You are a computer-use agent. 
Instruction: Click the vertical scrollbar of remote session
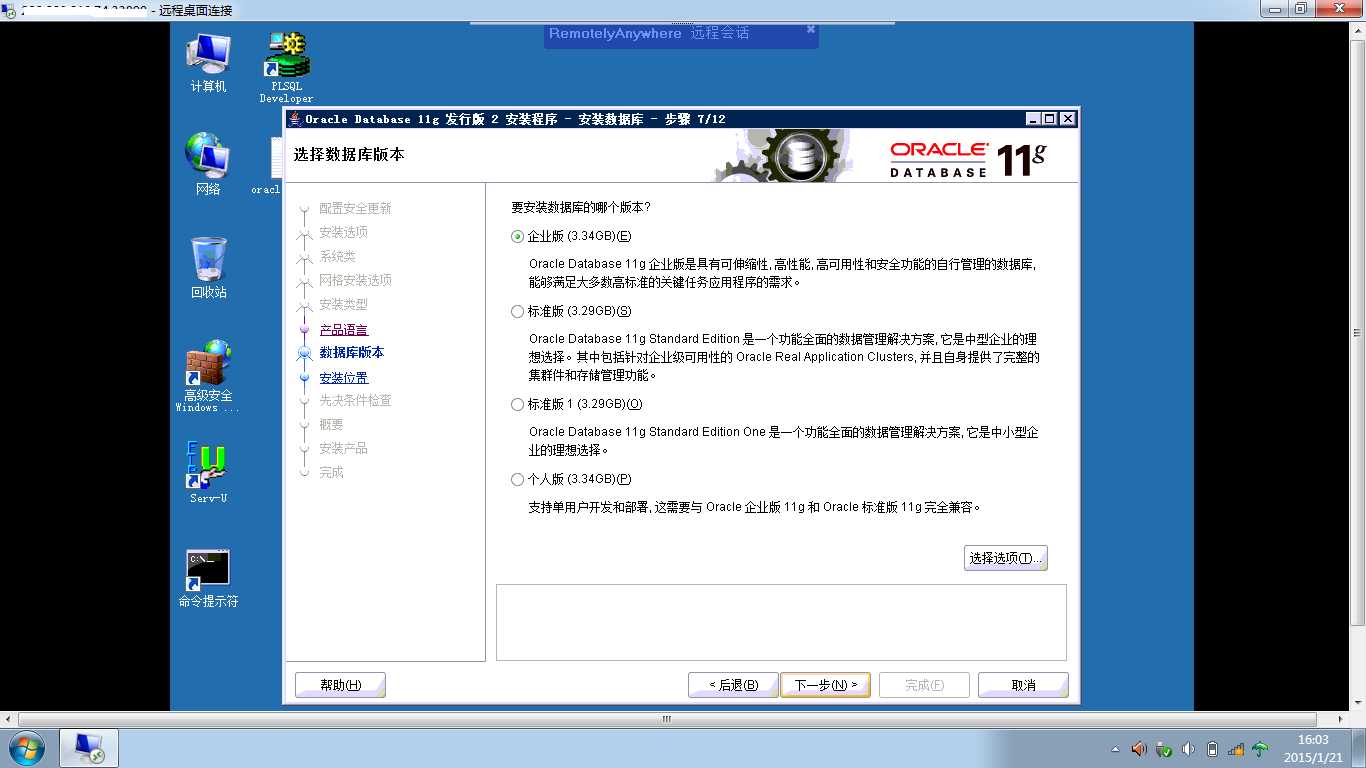pos(1358,333)
